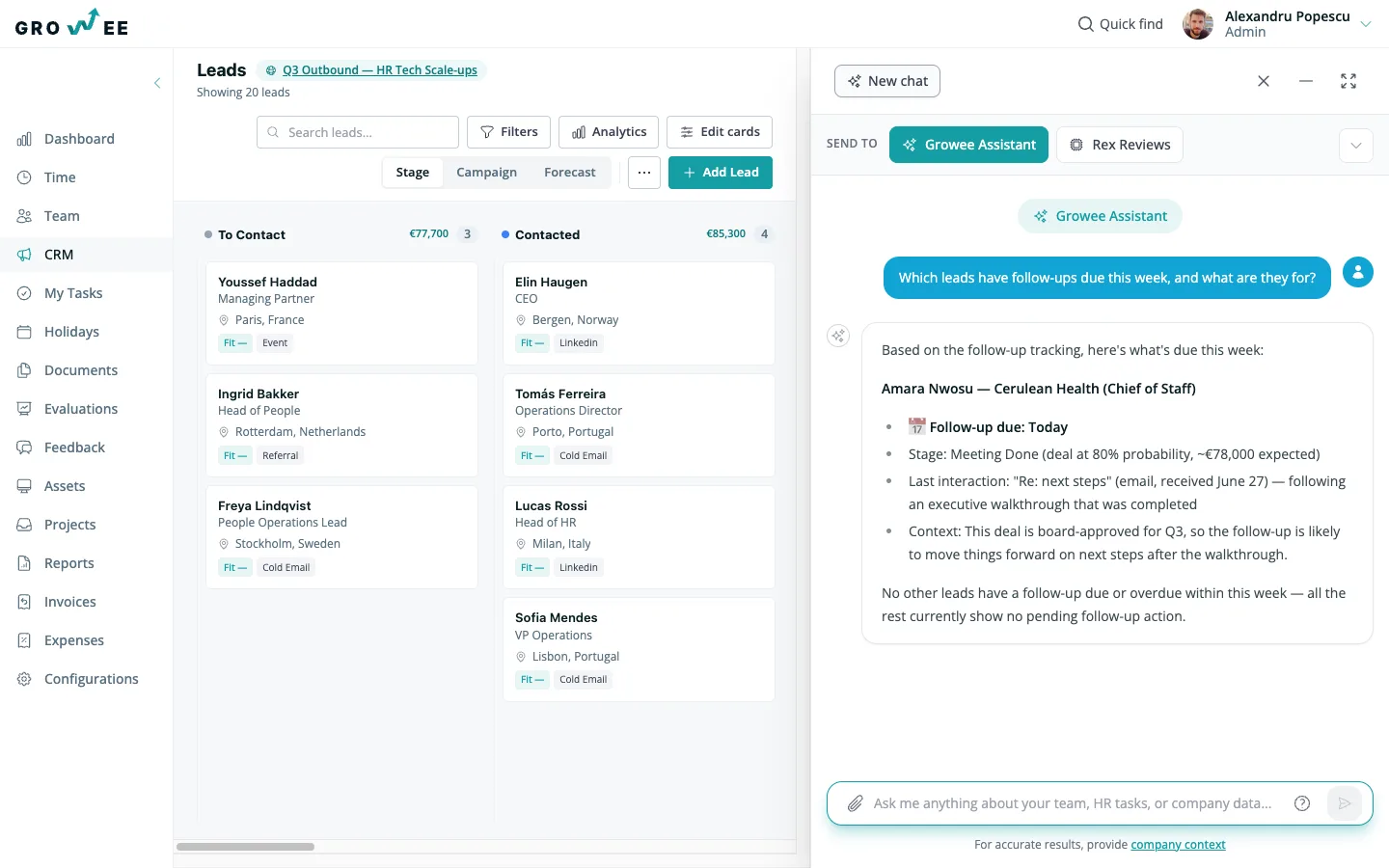The height and width of the screenshot is (868, 1389).
Task: Send to Growee Assistant
Action: coord(968,145)
